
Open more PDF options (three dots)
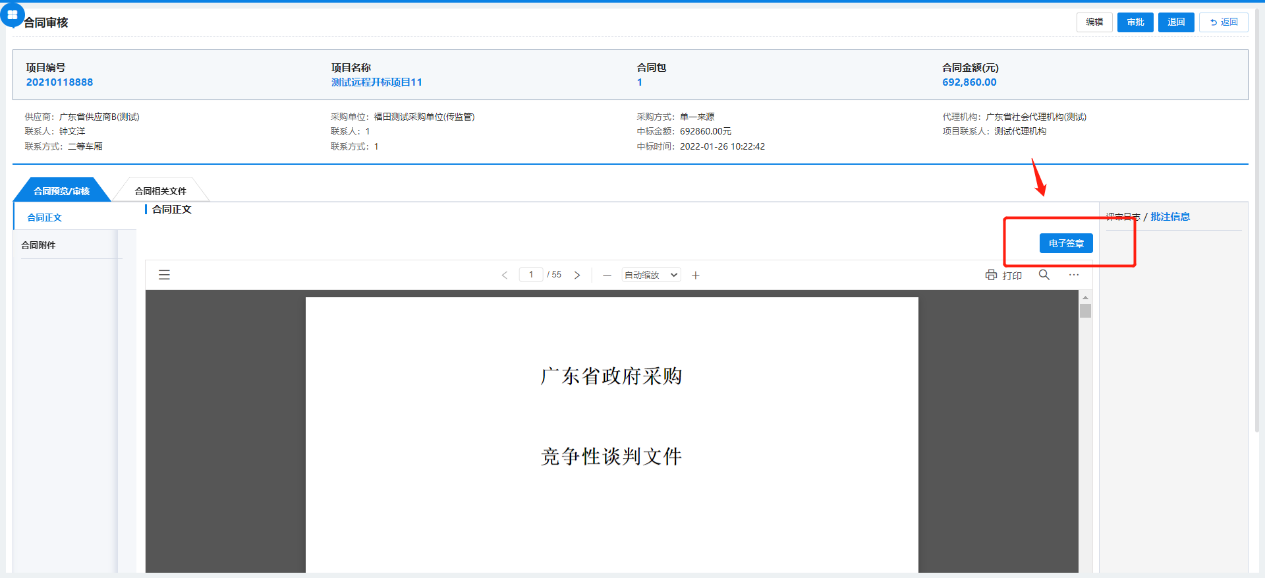pyautogui.click(x=1074, y=275)
